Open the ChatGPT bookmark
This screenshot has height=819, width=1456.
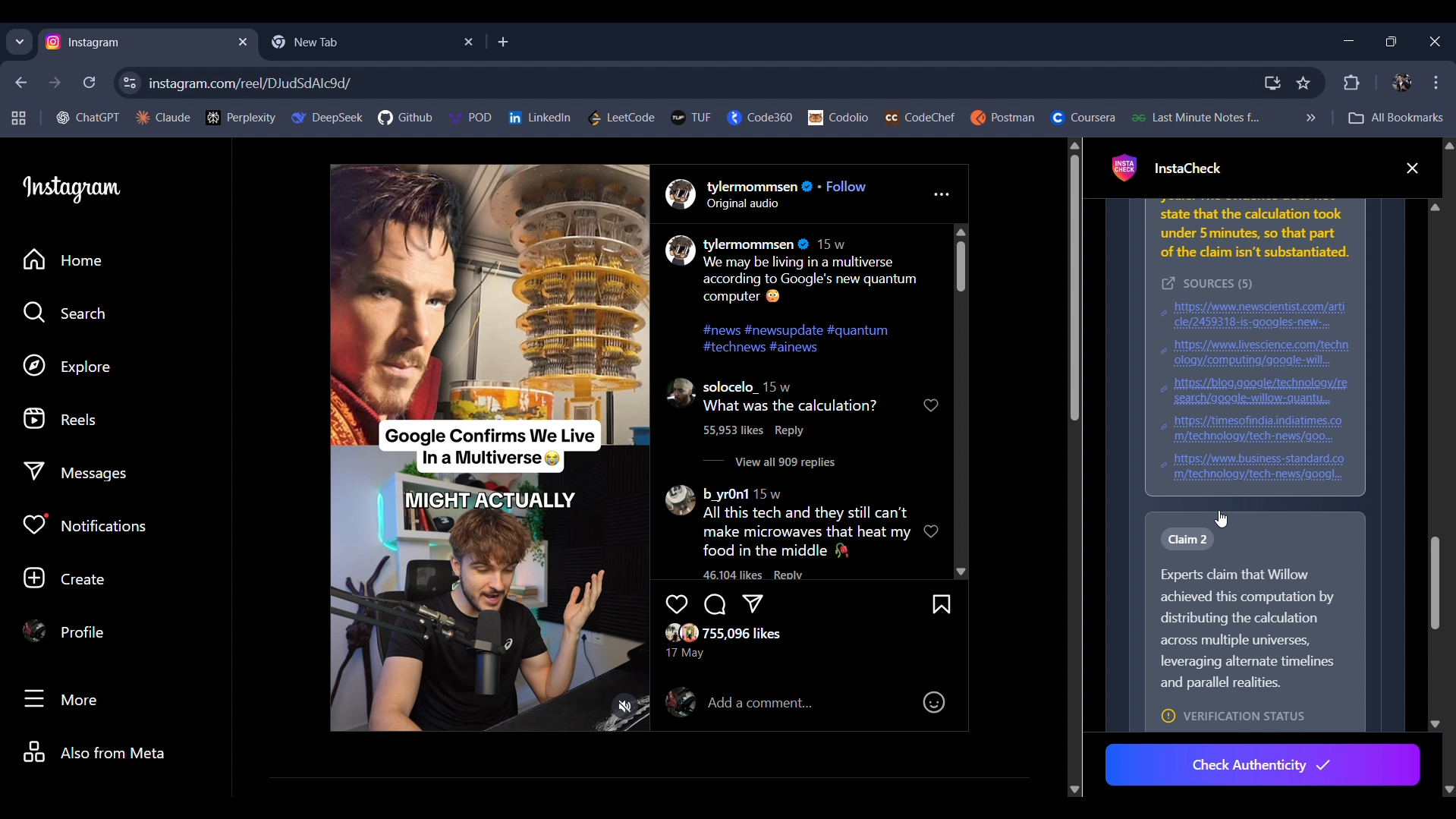tap(88, 118)
